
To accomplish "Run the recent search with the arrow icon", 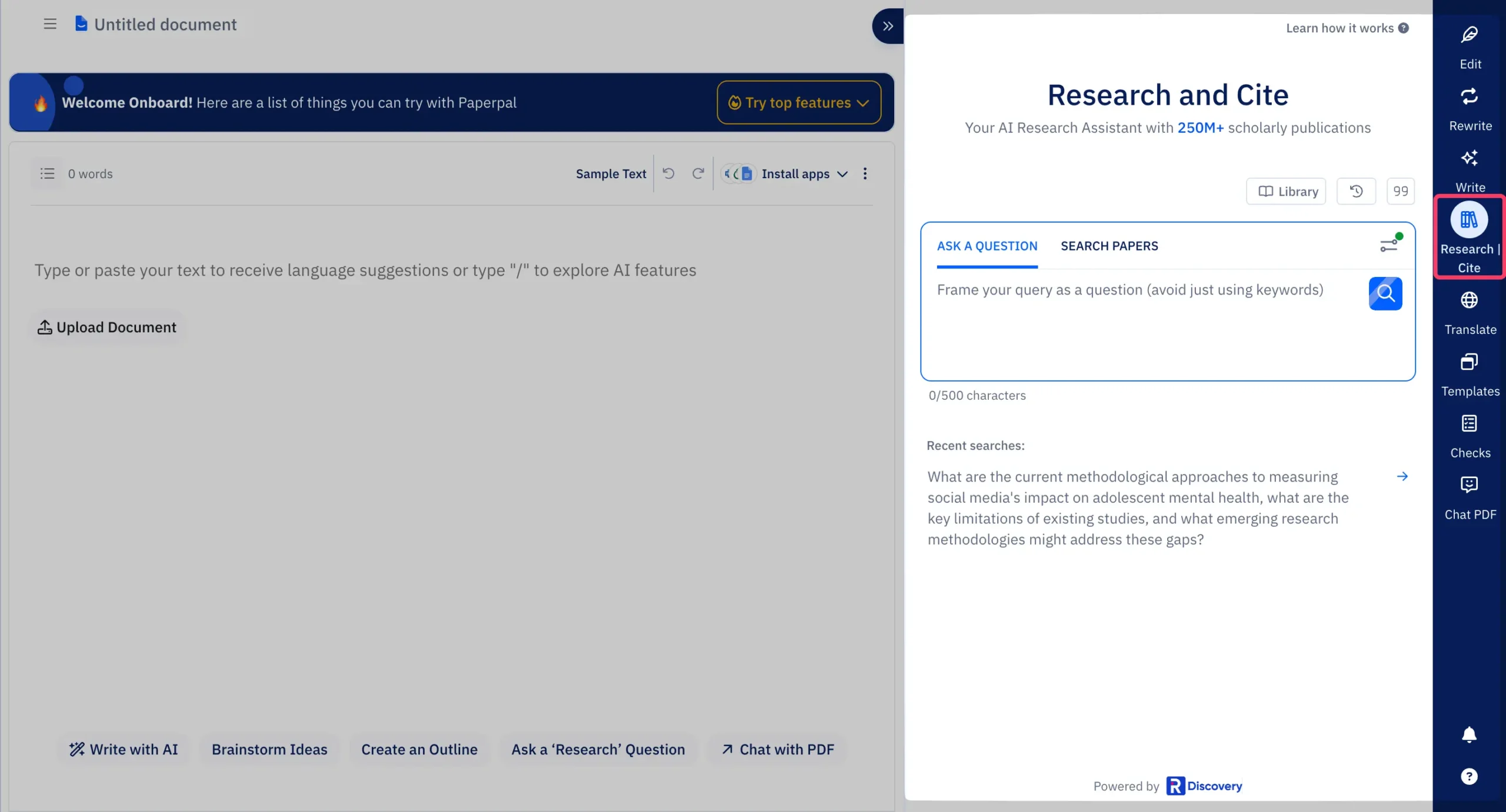I will click(x=1402, y=476).
